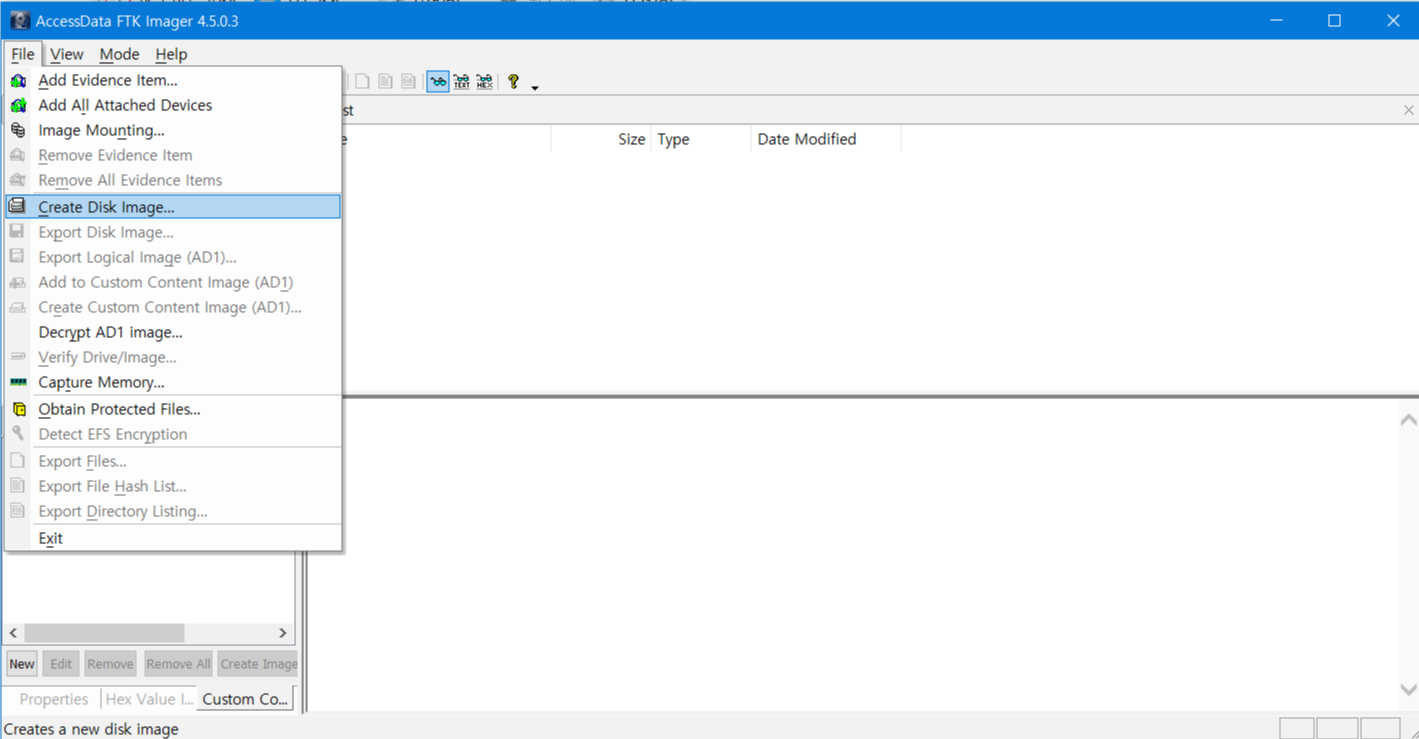
Task: Click the Create Image button
Action: pos(258,664)
